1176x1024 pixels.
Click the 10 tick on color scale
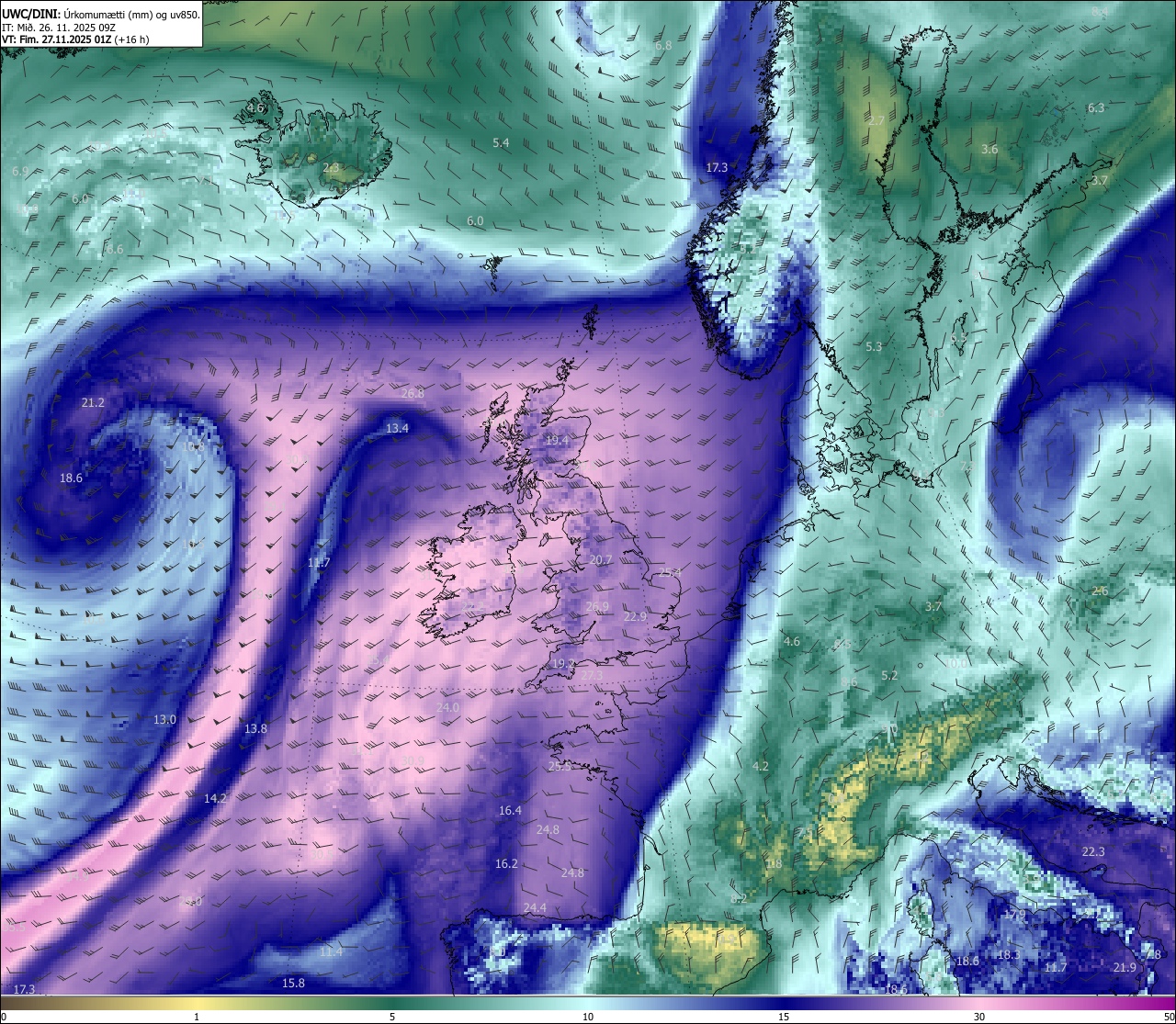pos(588,1017)
